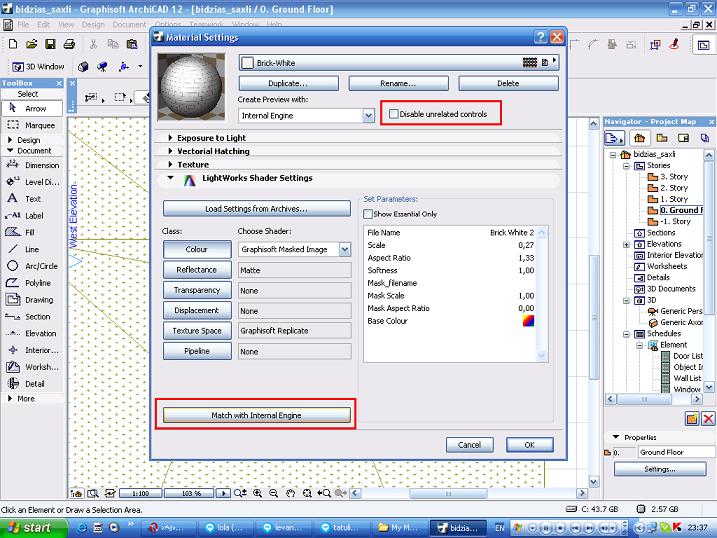Click the Cut scissors icon in toolbar

93,44
